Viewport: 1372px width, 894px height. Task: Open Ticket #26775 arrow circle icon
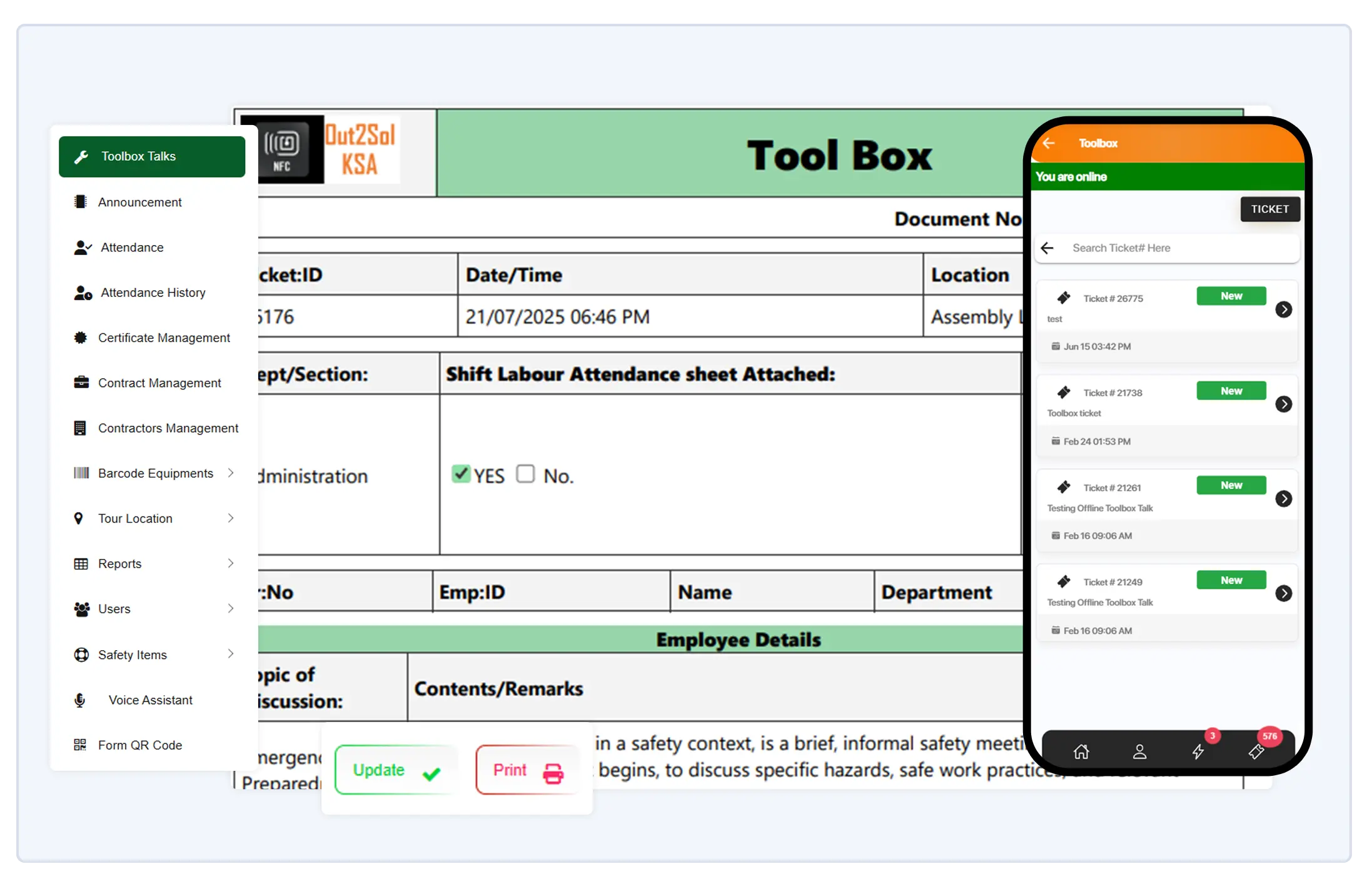click(x=1283, y=309)
